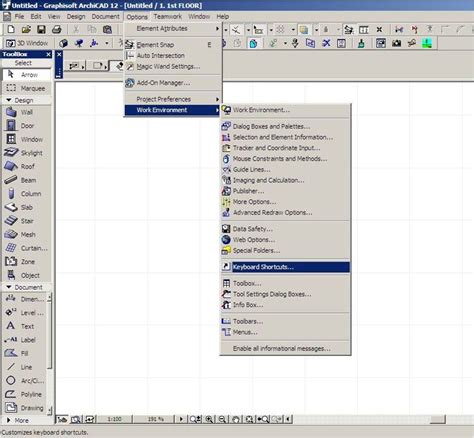Open the Teamwork menu
This screenshot has width=474, height=438.
point(168,16)
